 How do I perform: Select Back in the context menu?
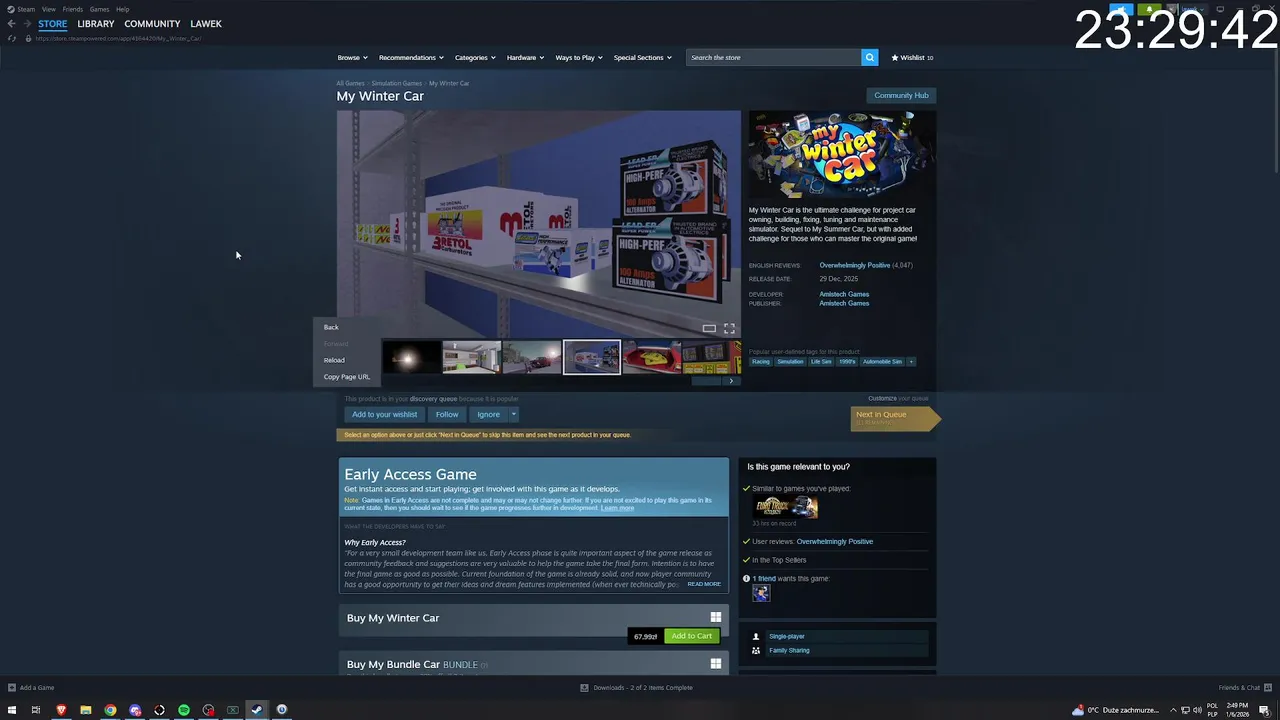[346, 327]
